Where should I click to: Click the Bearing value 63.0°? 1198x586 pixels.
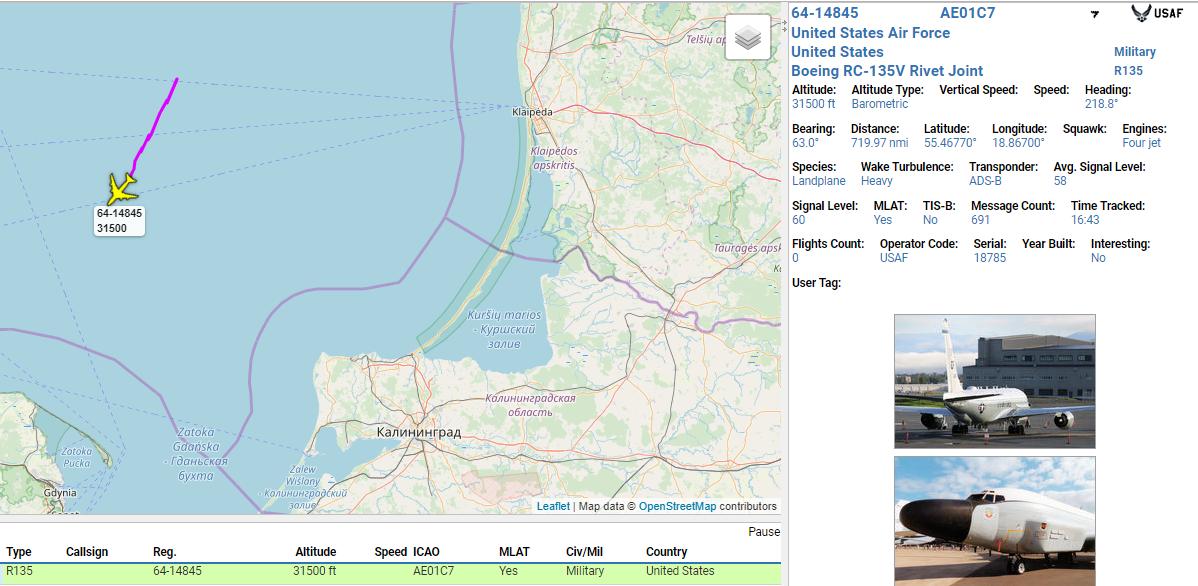pos(805,143)
